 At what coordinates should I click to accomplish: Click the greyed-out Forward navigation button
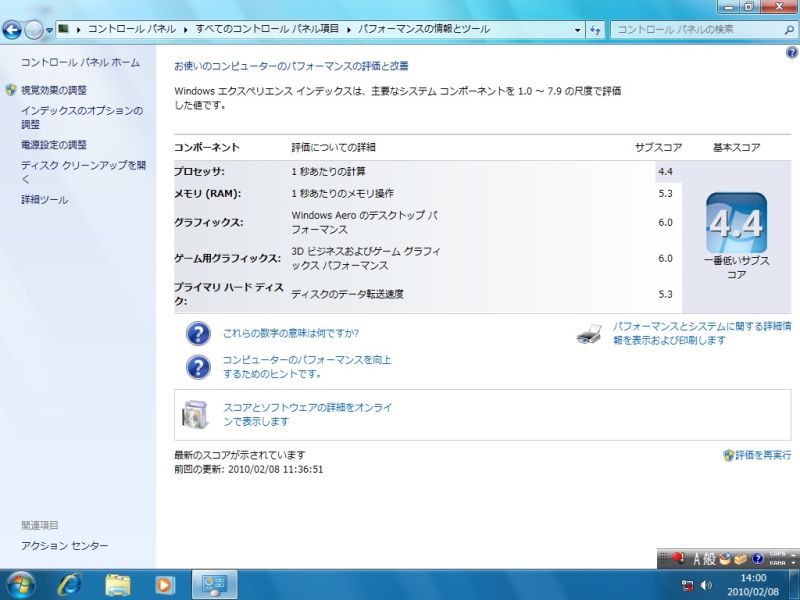(34, 30)
